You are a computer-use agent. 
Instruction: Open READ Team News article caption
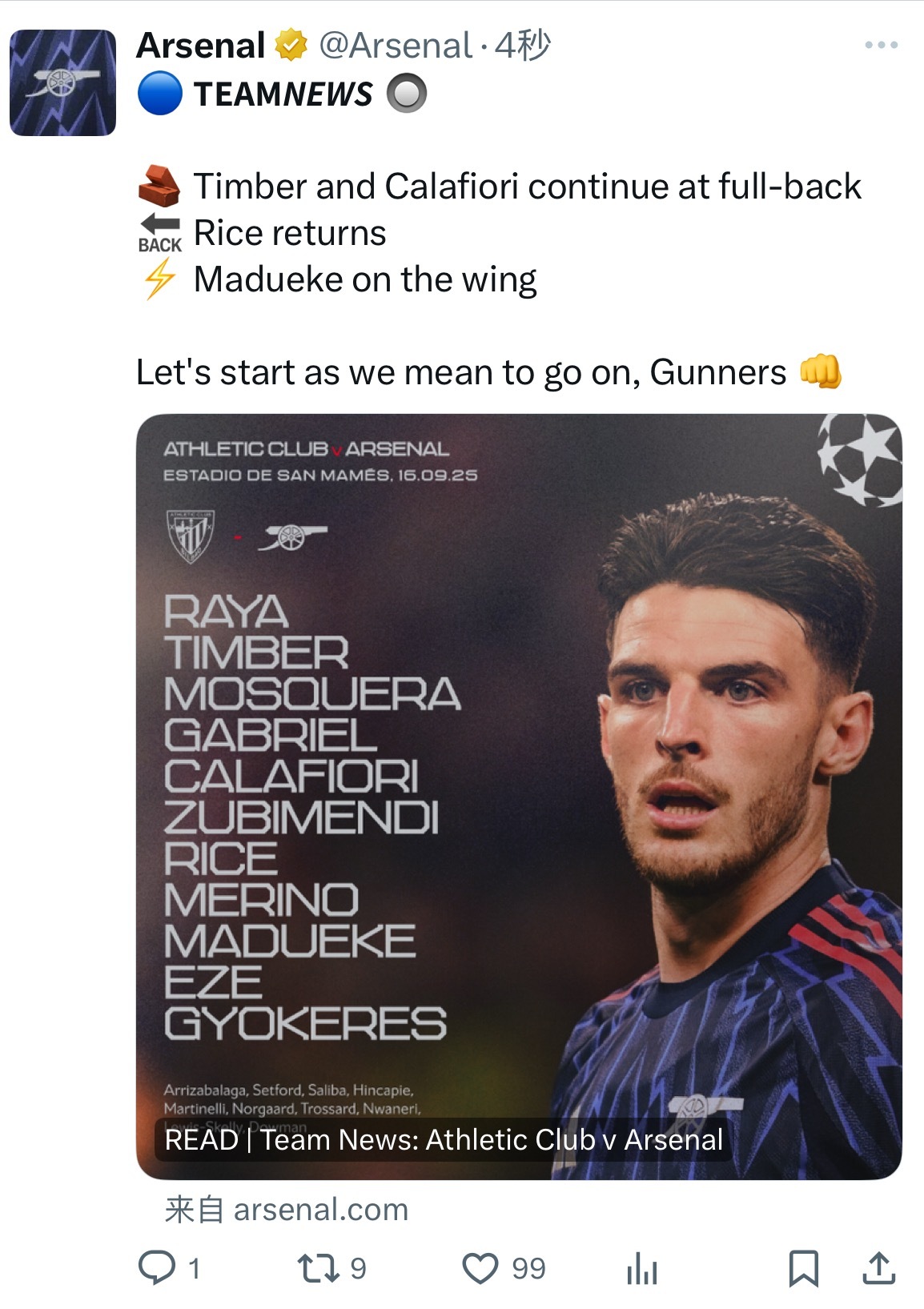pos(444,1139)
